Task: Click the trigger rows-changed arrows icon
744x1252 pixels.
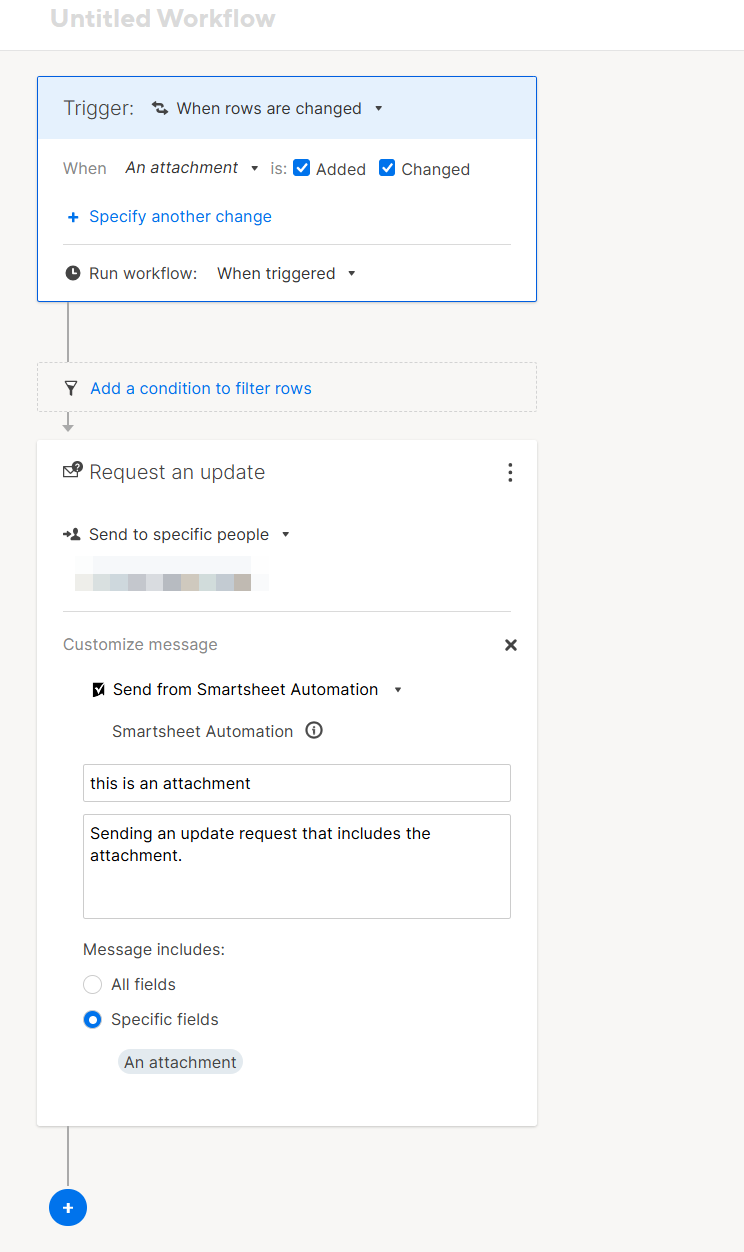Action: [x=160, y=108]
